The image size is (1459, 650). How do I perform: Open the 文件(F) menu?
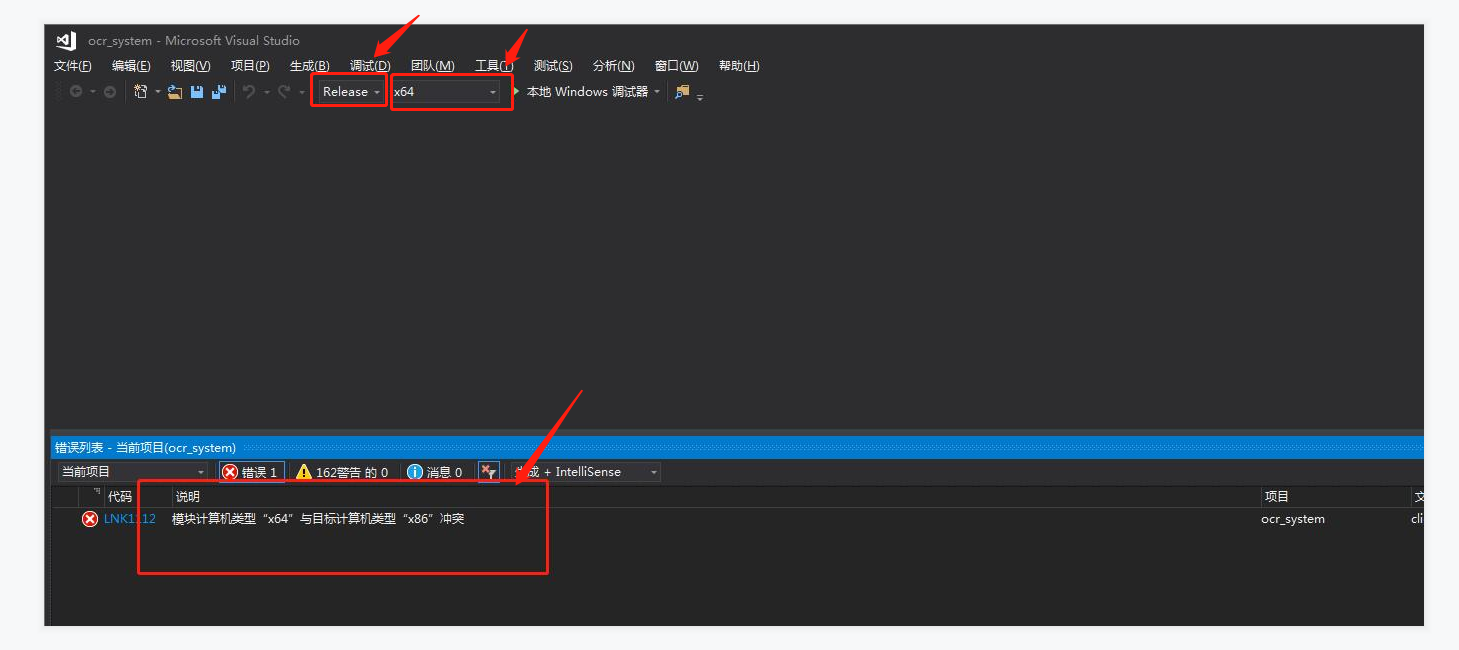pos(72,66)
